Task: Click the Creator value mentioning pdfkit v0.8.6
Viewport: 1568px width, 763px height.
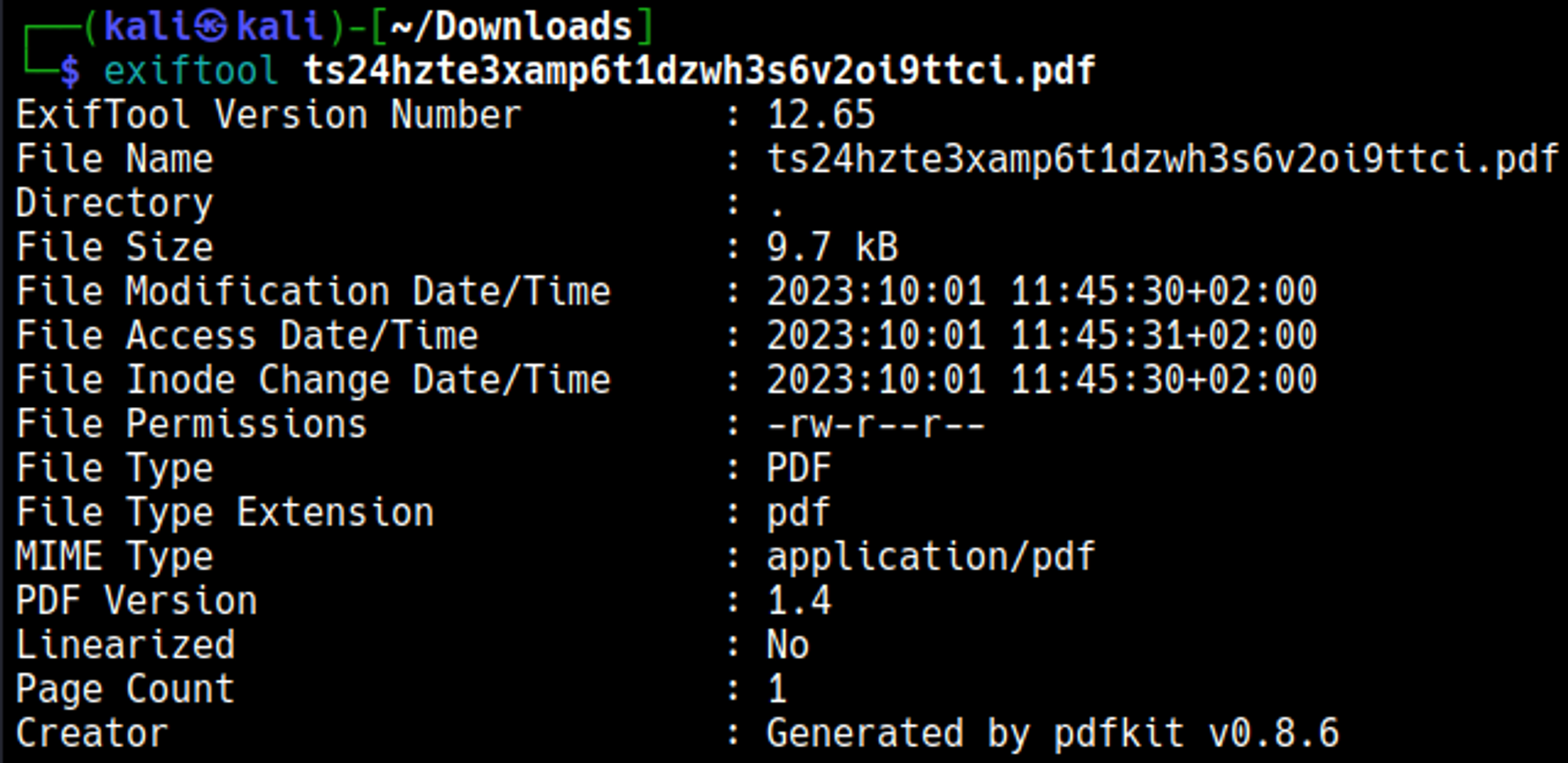Action: tap(1052, 733)
